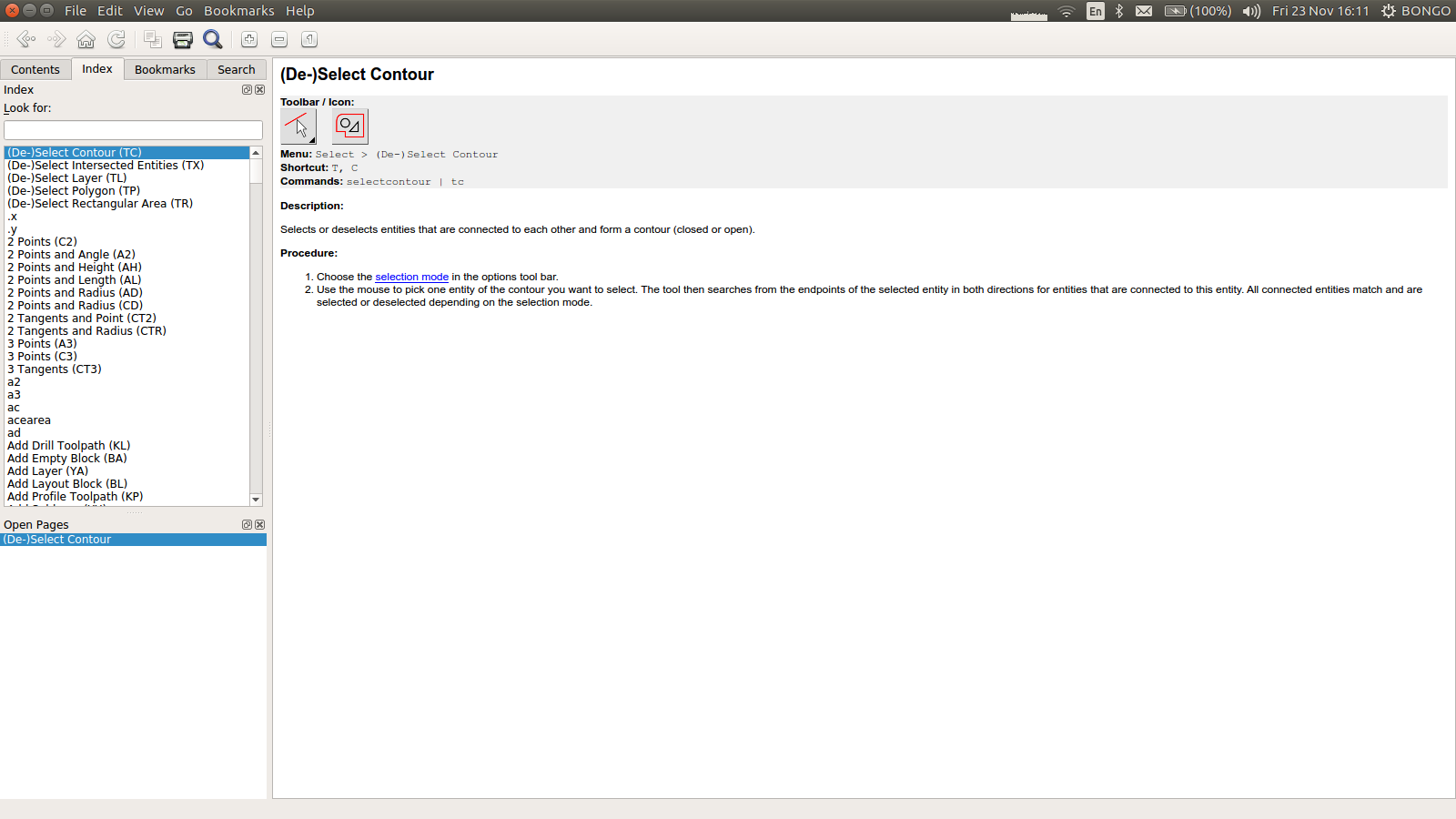This screenshot has height=819, width=1456.
Task: Zoom out with the minus icon
Action: 279,39
